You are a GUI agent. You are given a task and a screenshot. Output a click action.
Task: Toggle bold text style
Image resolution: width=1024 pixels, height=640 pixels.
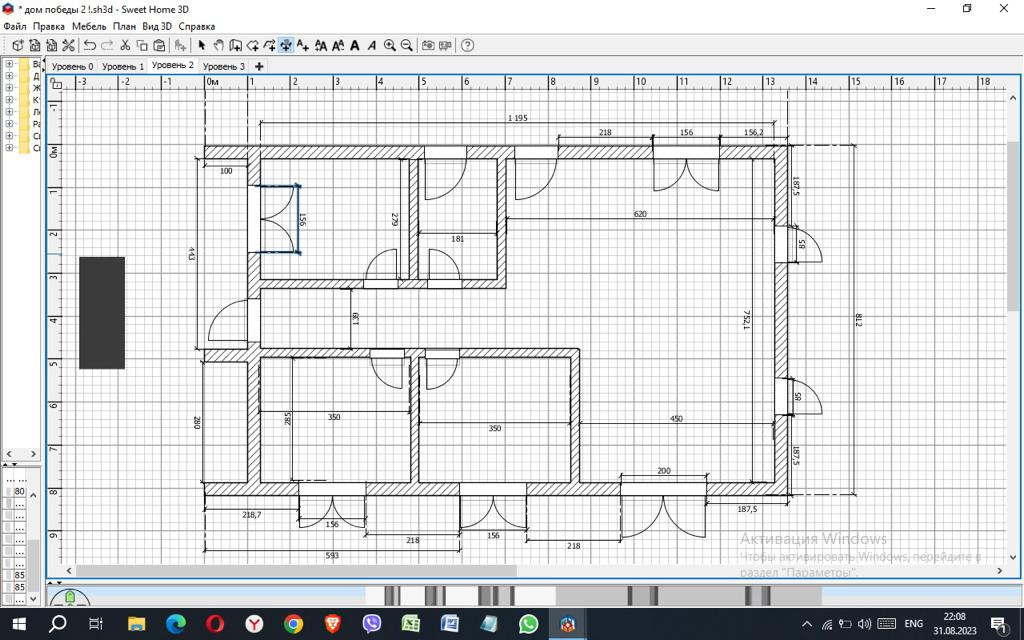[355, 45]
